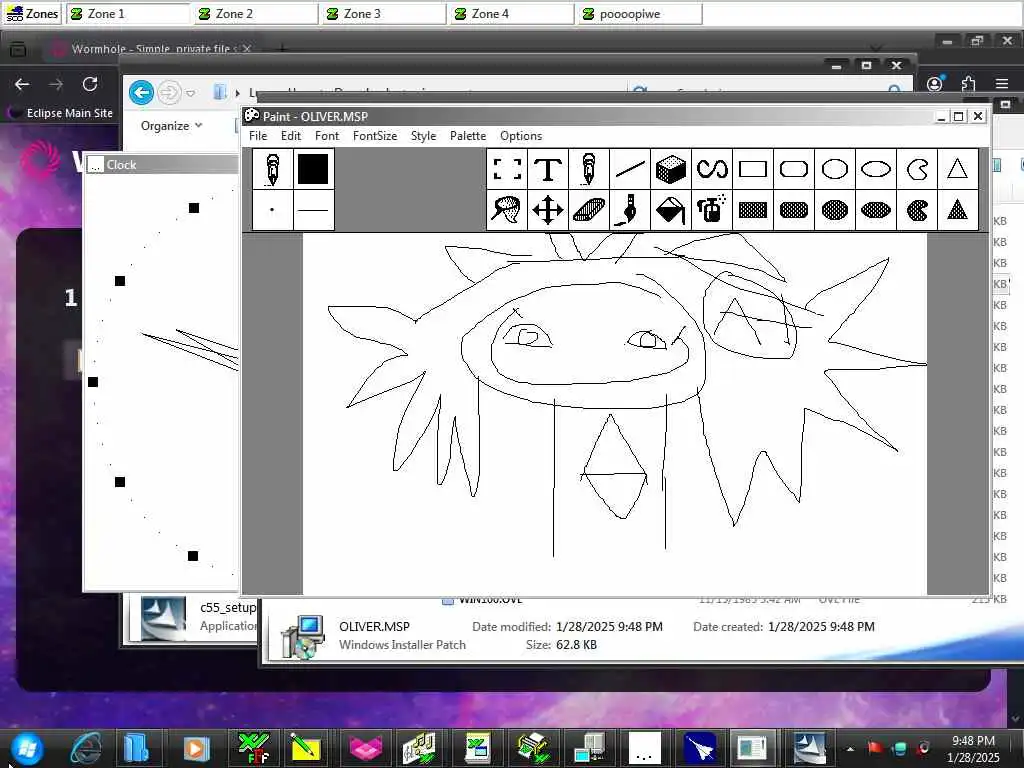The height and width of the screenshot is (768, 1024).
Task: Open the File menu in Paint
Action: [258, 136]
